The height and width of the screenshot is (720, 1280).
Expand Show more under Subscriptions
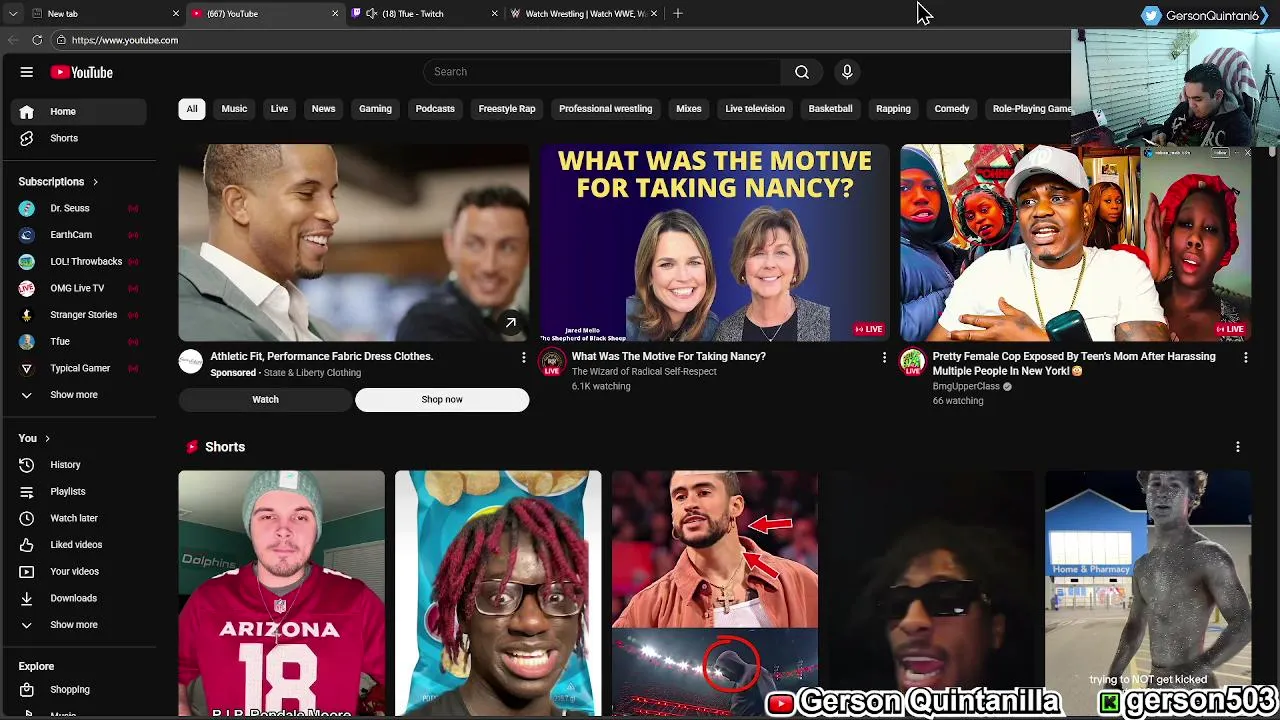point(78,395)
